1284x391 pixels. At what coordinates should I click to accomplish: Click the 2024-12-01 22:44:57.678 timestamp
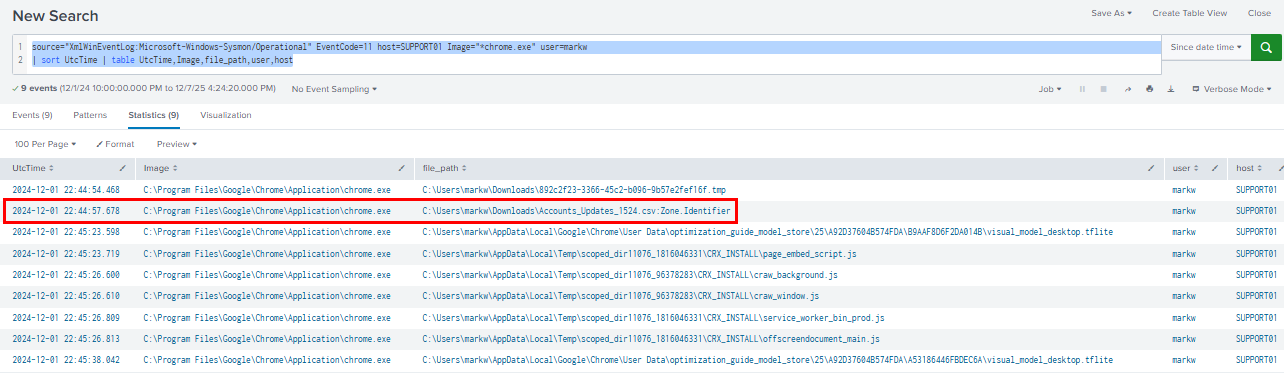pyautogui.click(x=66, y=211)
